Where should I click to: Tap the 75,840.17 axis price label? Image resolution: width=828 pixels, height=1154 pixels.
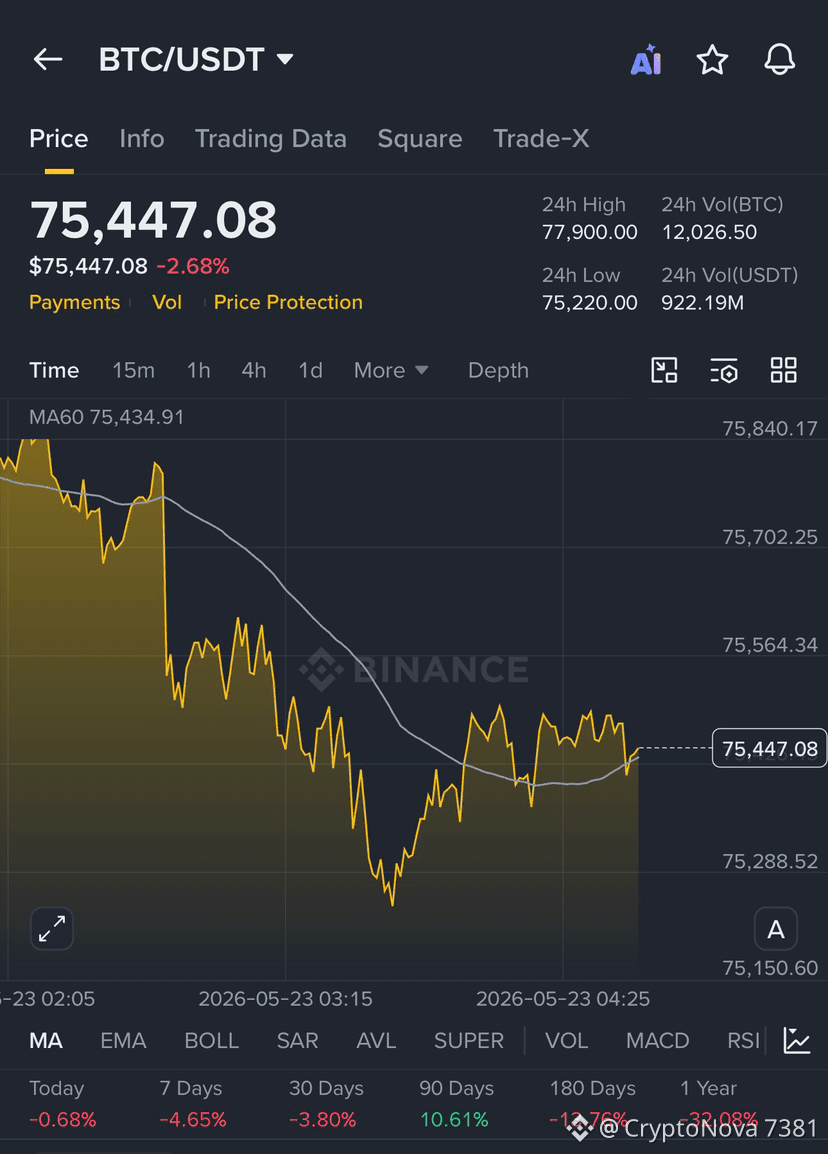[770, 428]
